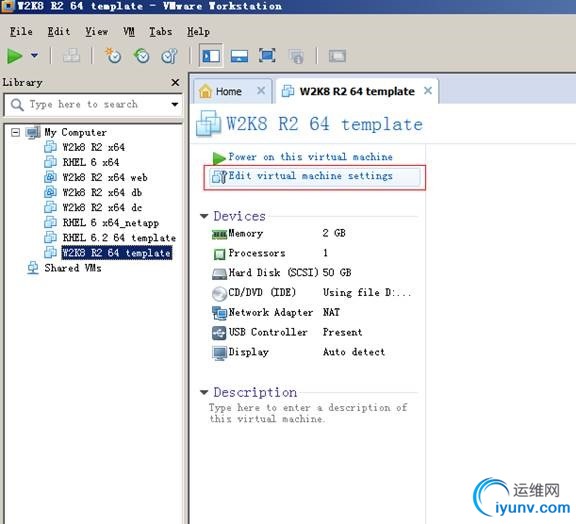Toggle the library sidebar view button
This screenshot has height=524, width=576.
(x=211, y=56)
